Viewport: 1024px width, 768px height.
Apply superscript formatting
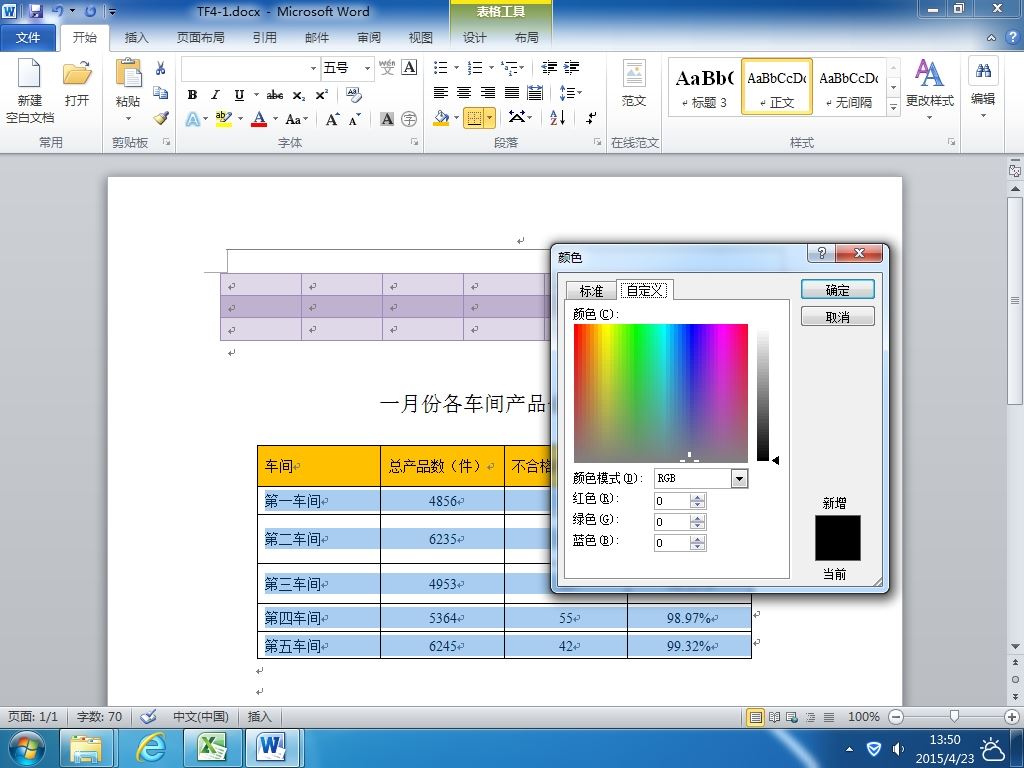[x=321, y=95]
